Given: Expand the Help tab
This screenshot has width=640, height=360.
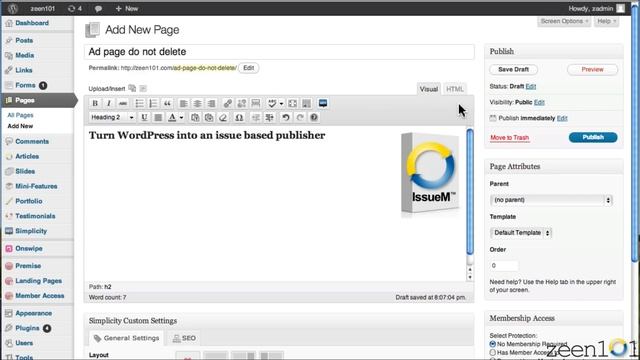Looking at the screenshot, I should point(606,21).
